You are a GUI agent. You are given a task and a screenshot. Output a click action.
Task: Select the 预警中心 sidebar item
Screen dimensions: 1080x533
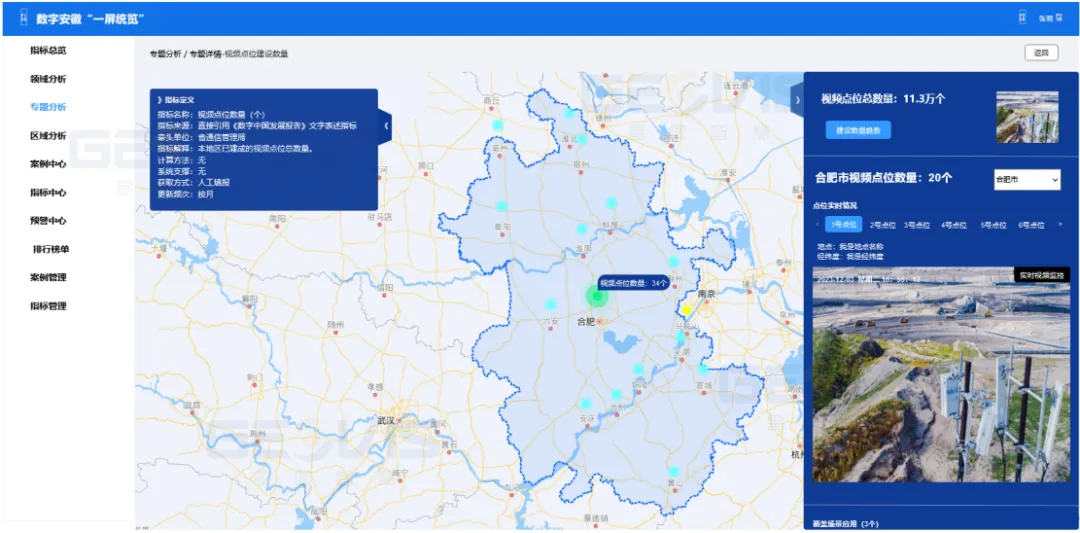(48, 221)
